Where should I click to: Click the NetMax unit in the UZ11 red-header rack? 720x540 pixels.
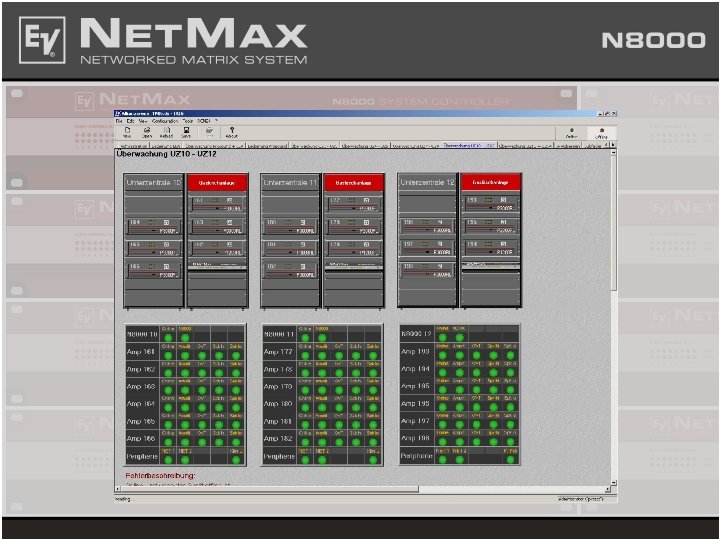pyautogui.click(x=354, y=265)
